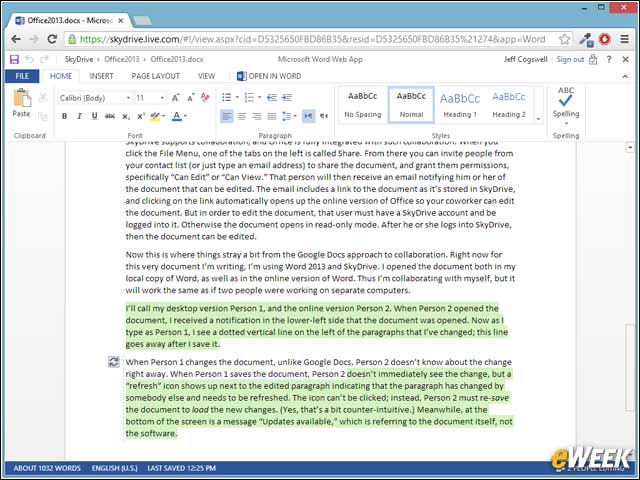
Task: Click OPEN IN WORD
Action: coord(269,76)
